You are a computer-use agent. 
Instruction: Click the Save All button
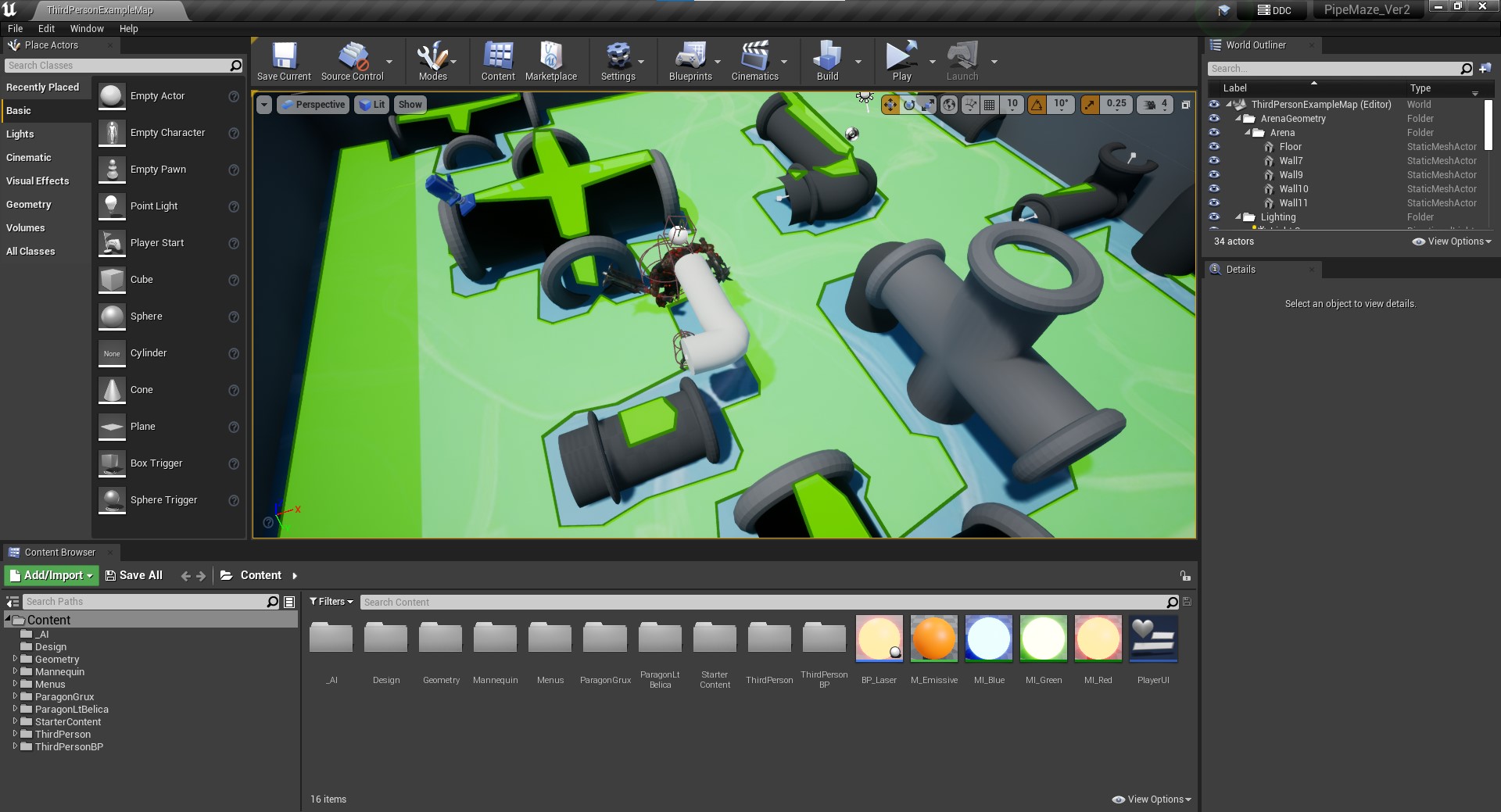click(x=134, y=576)
